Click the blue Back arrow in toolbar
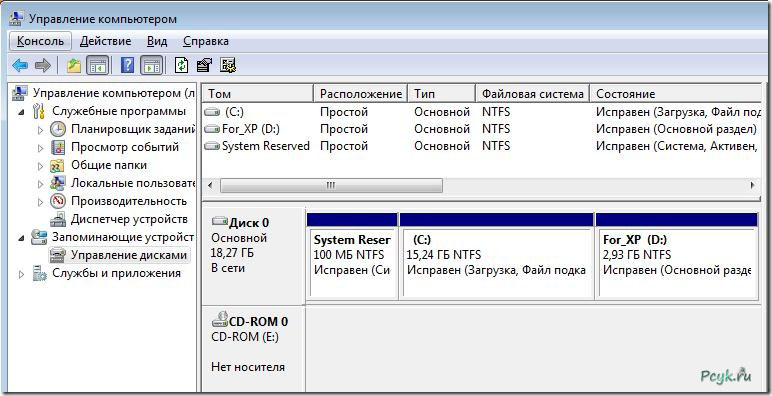 coord(20,65)
